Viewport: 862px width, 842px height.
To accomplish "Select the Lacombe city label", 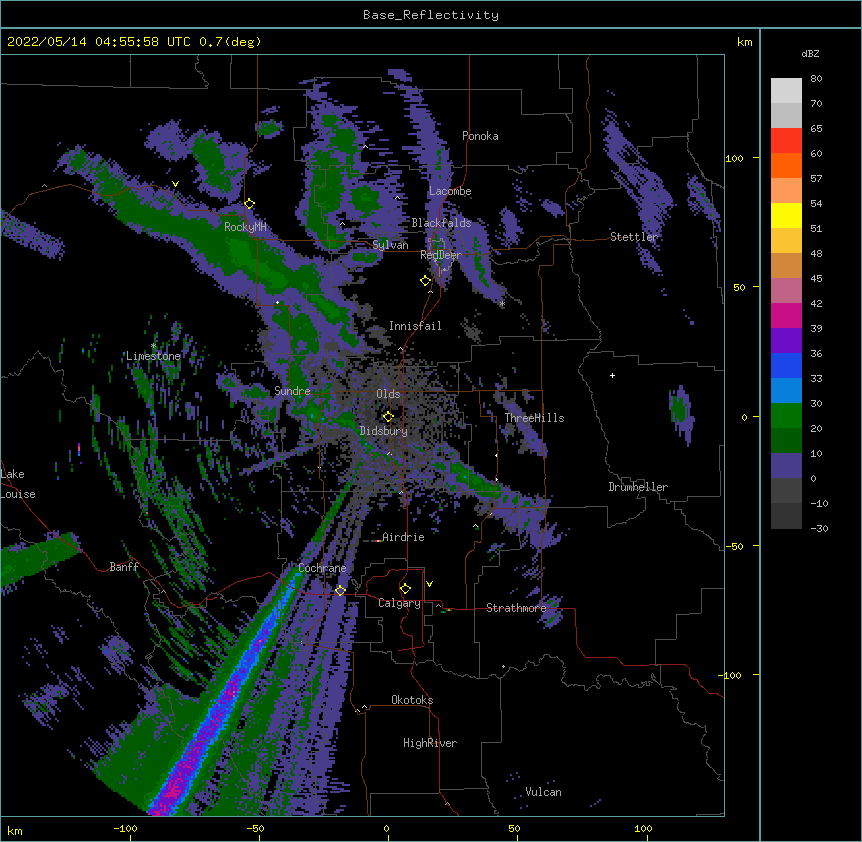I will (x=450, y=191).
